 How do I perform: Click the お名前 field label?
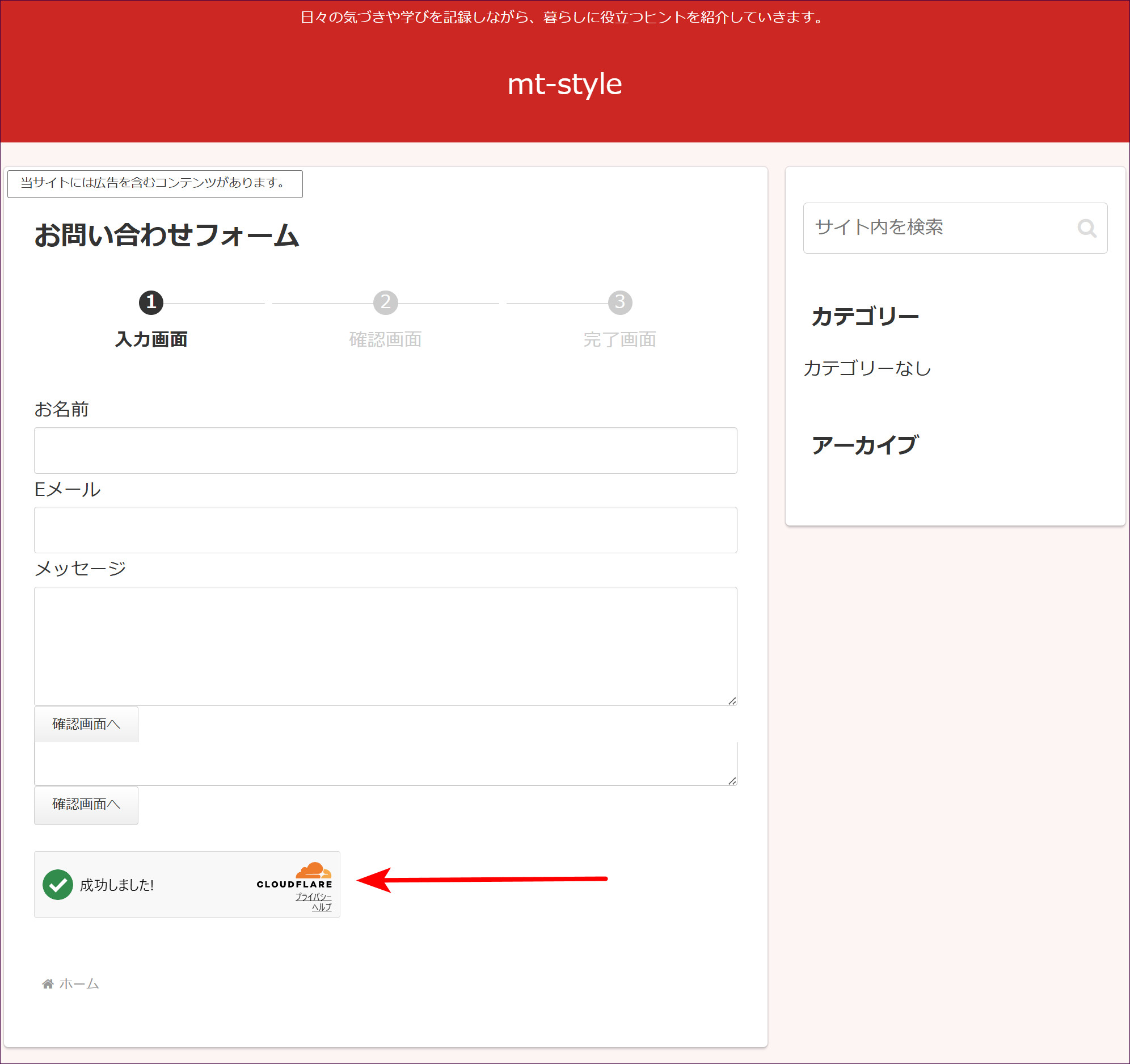point(61,410)
